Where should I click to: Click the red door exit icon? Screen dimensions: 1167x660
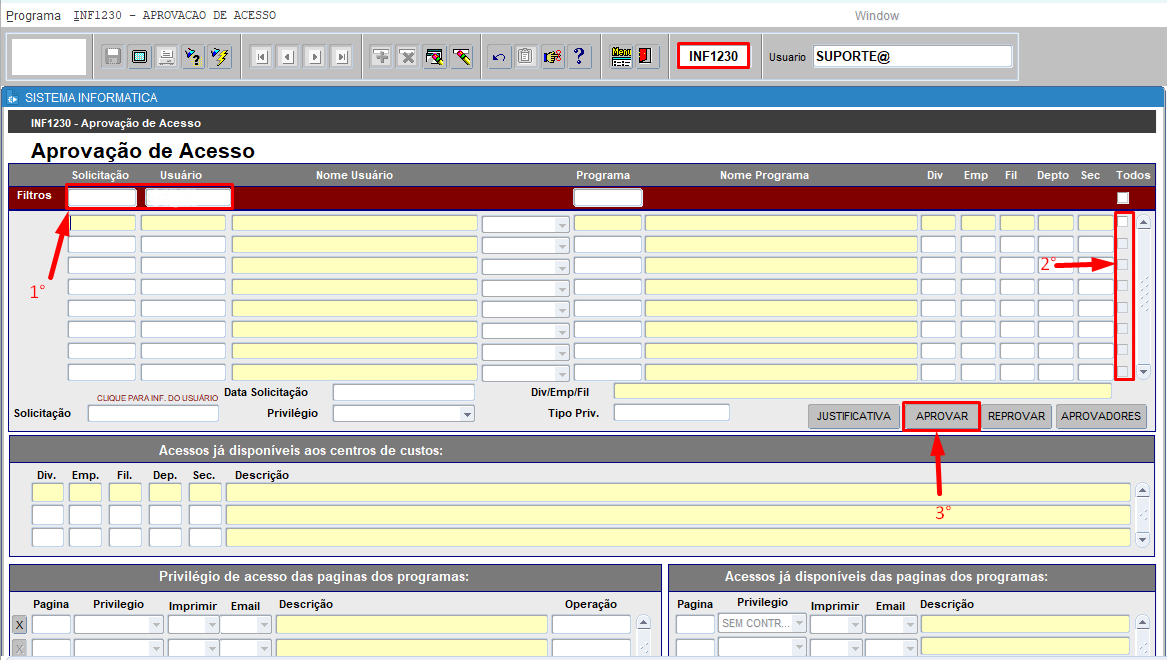(646, 57)
